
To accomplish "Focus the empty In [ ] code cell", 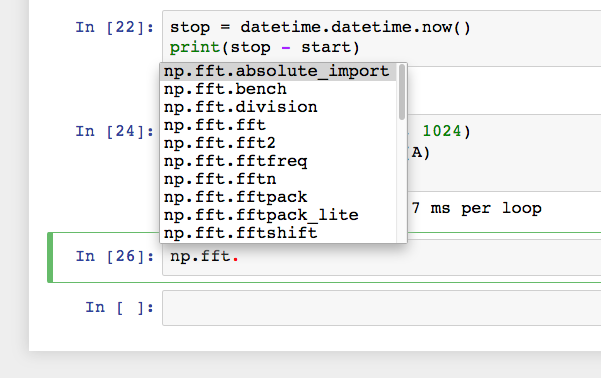I will pyautogui.click(x=381, y=308).
